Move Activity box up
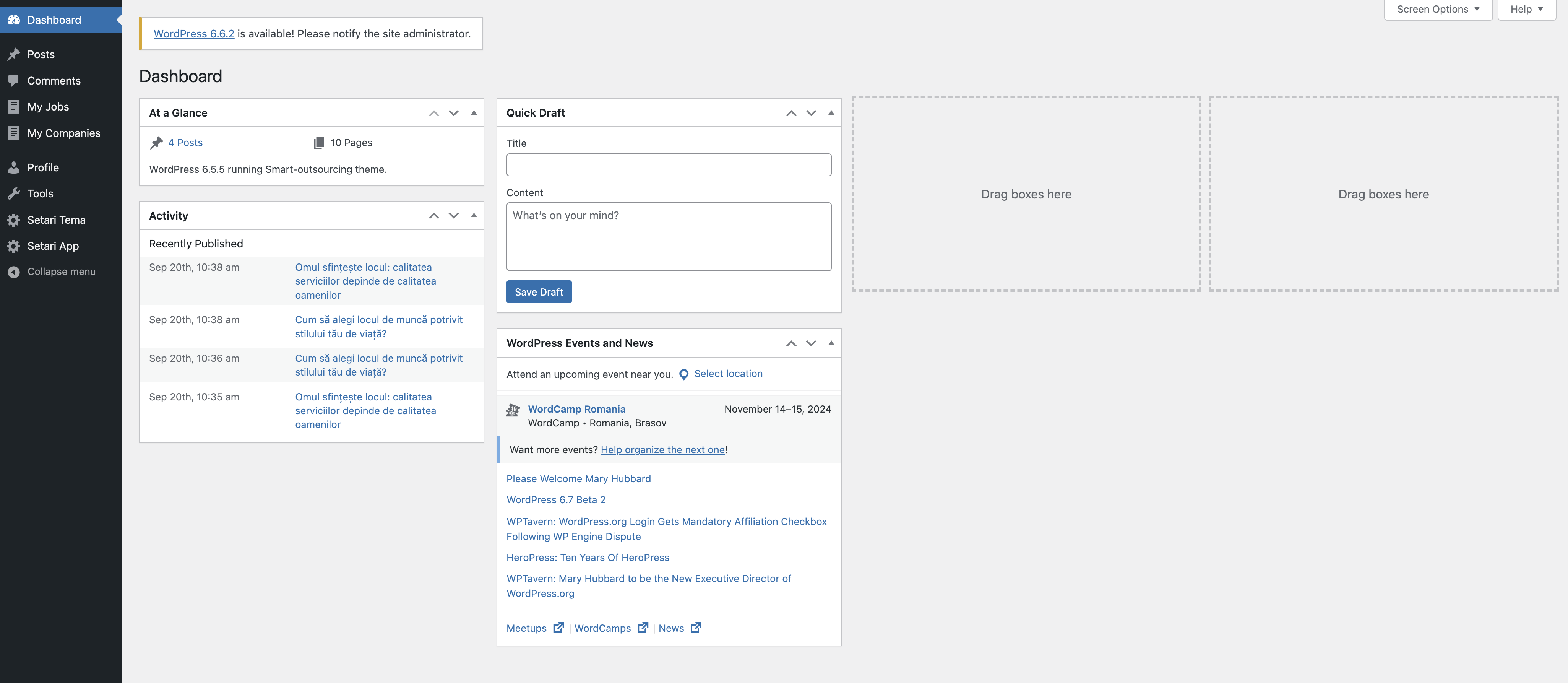This screenshot has height=683, width=1568. pos(434,215)
